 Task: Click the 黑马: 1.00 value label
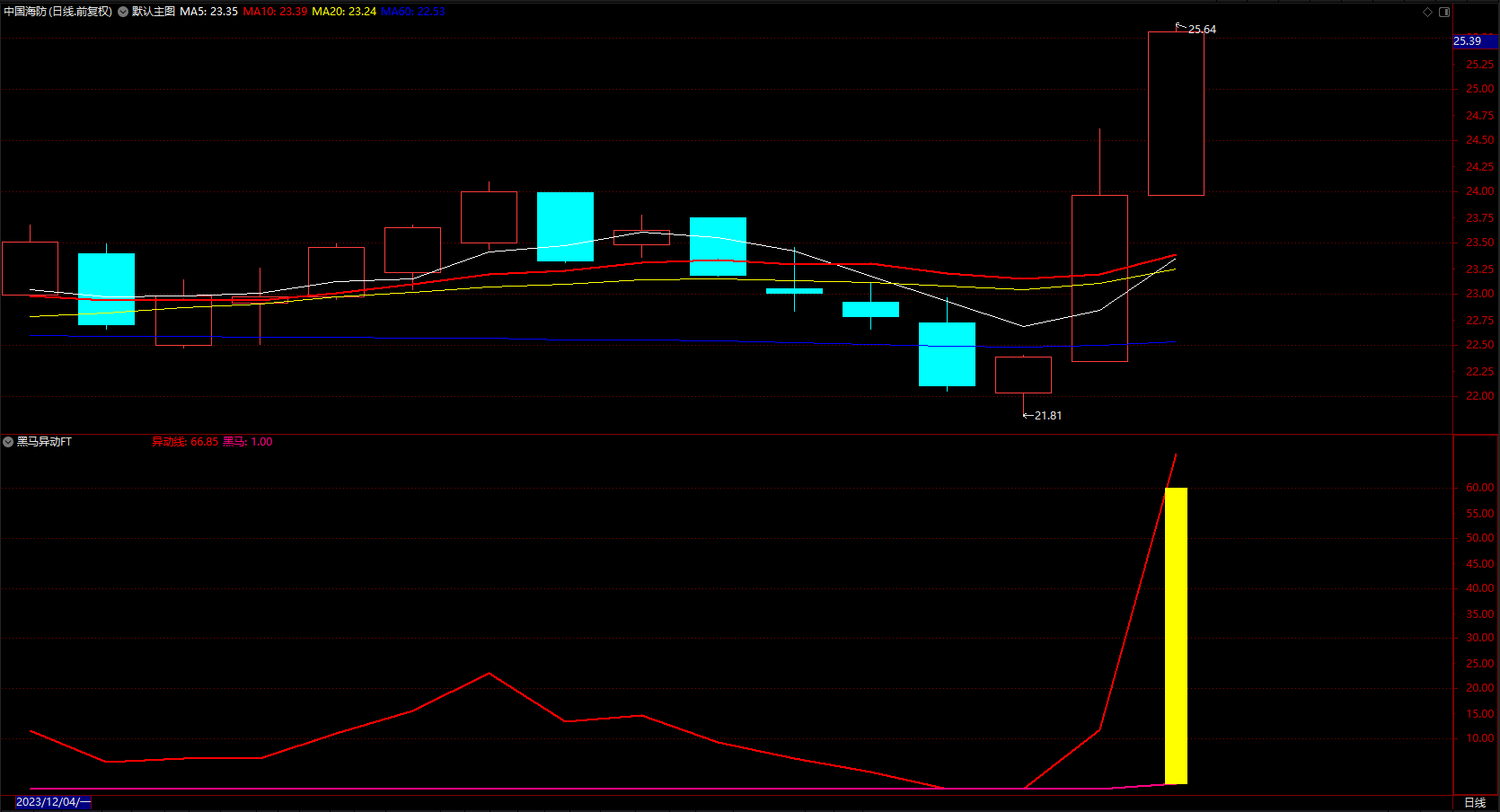point(248,442)
